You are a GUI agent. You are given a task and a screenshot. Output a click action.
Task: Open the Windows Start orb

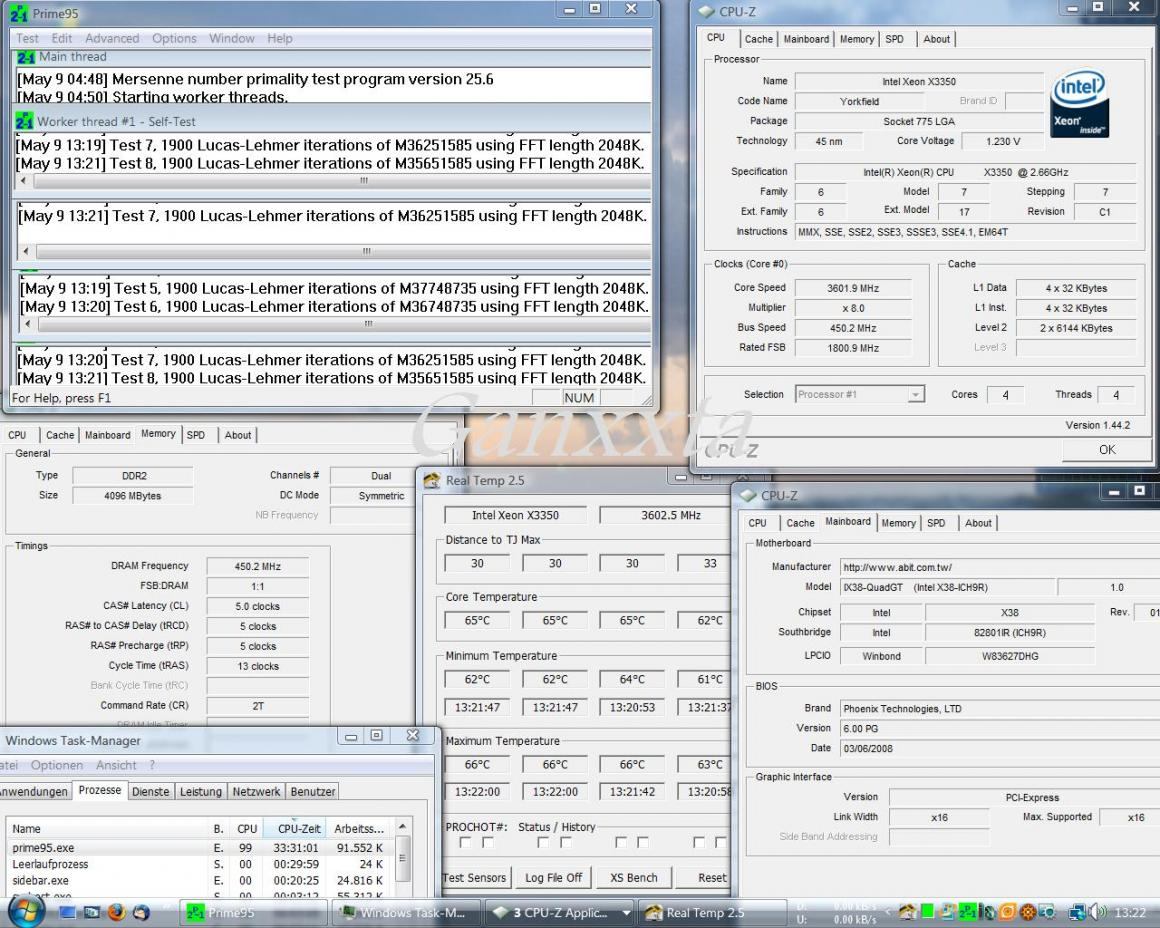pyautogui.click(x=27, y=911)
